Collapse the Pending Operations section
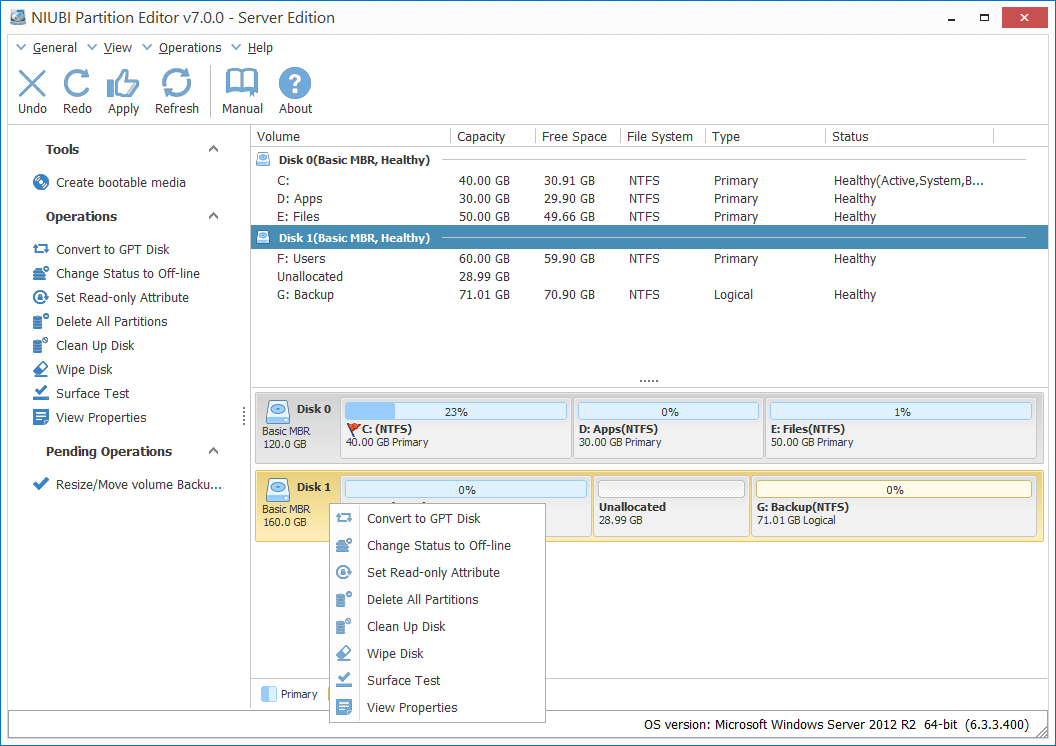Screen dimensions: 1056x746 (213, 451)
